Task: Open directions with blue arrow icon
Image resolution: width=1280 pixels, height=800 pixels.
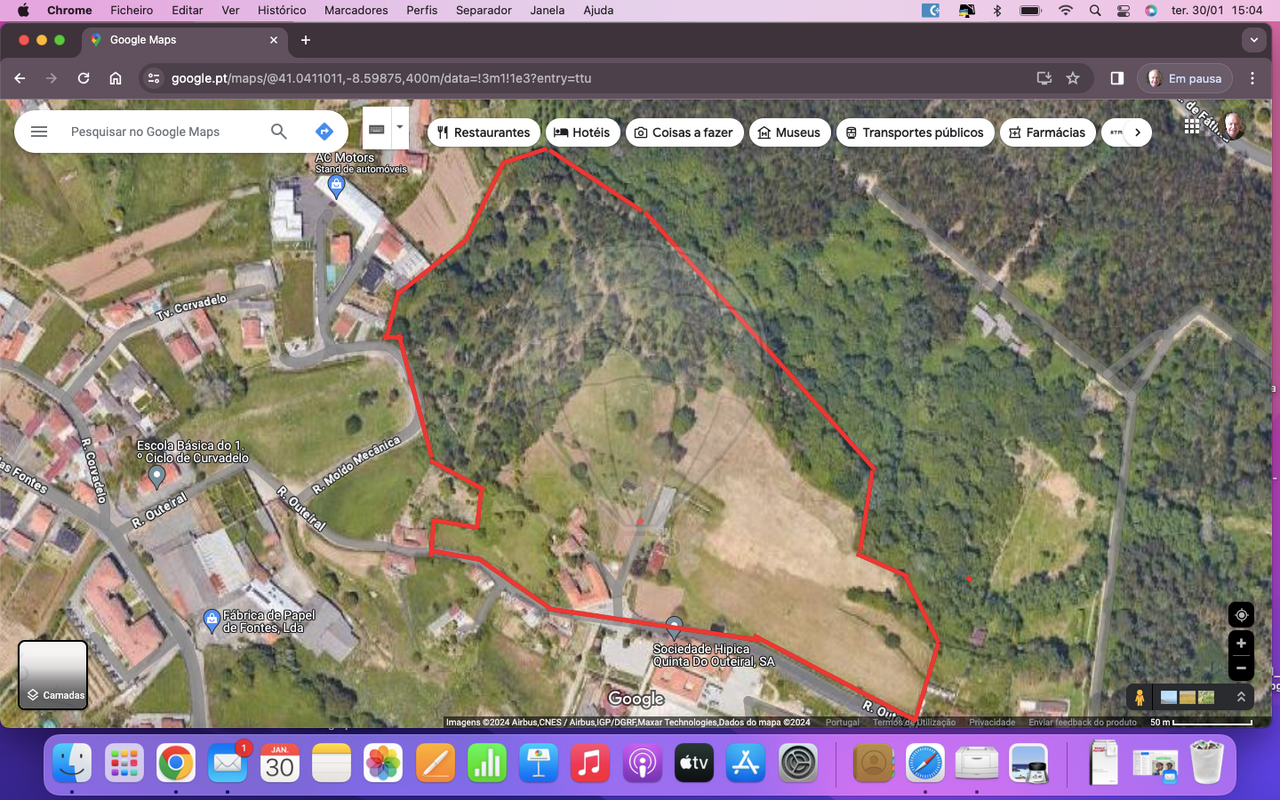Action: coord(324,132)
